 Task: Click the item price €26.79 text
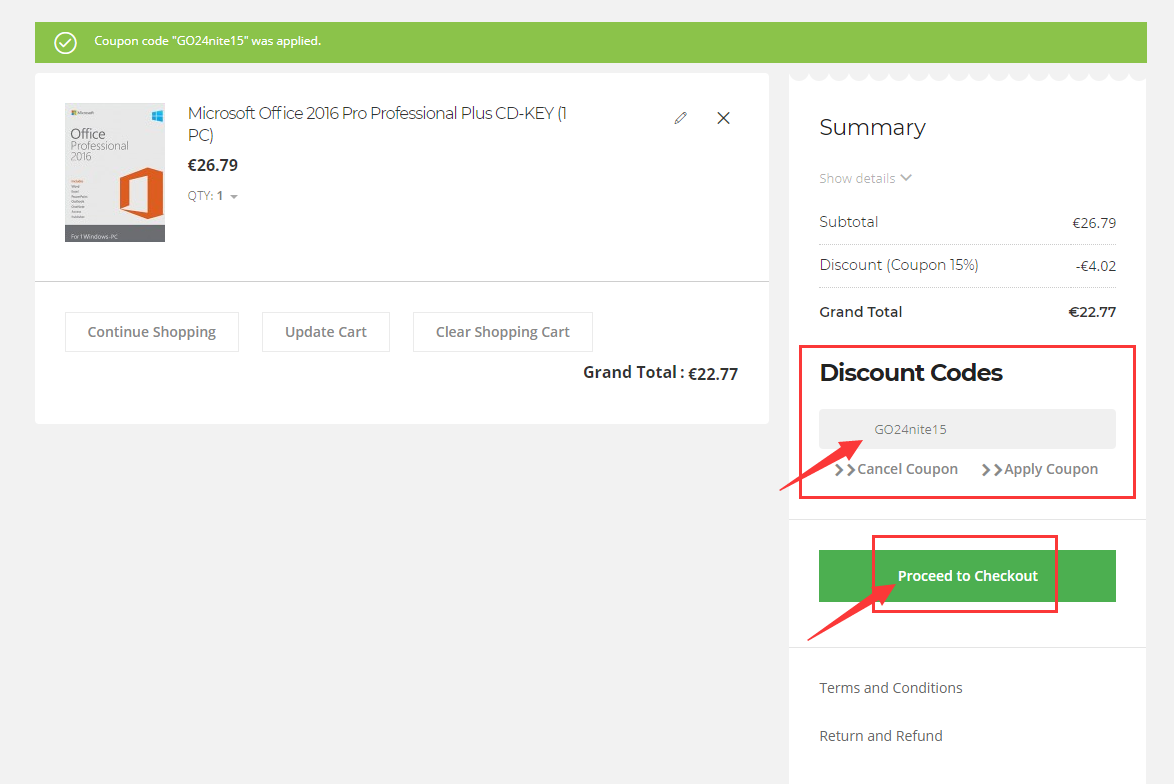[x=213, y=165]
